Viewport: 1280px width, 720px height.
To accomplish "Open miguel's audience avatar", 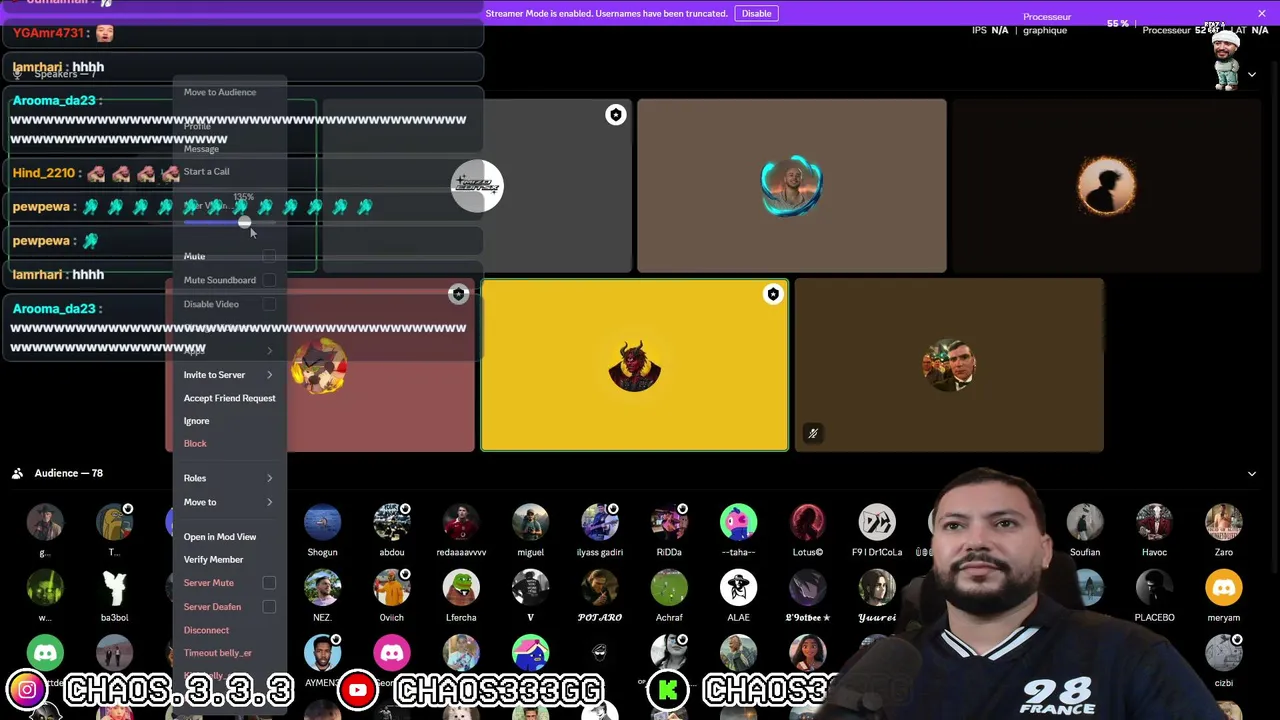I will [x=530, y=522].
